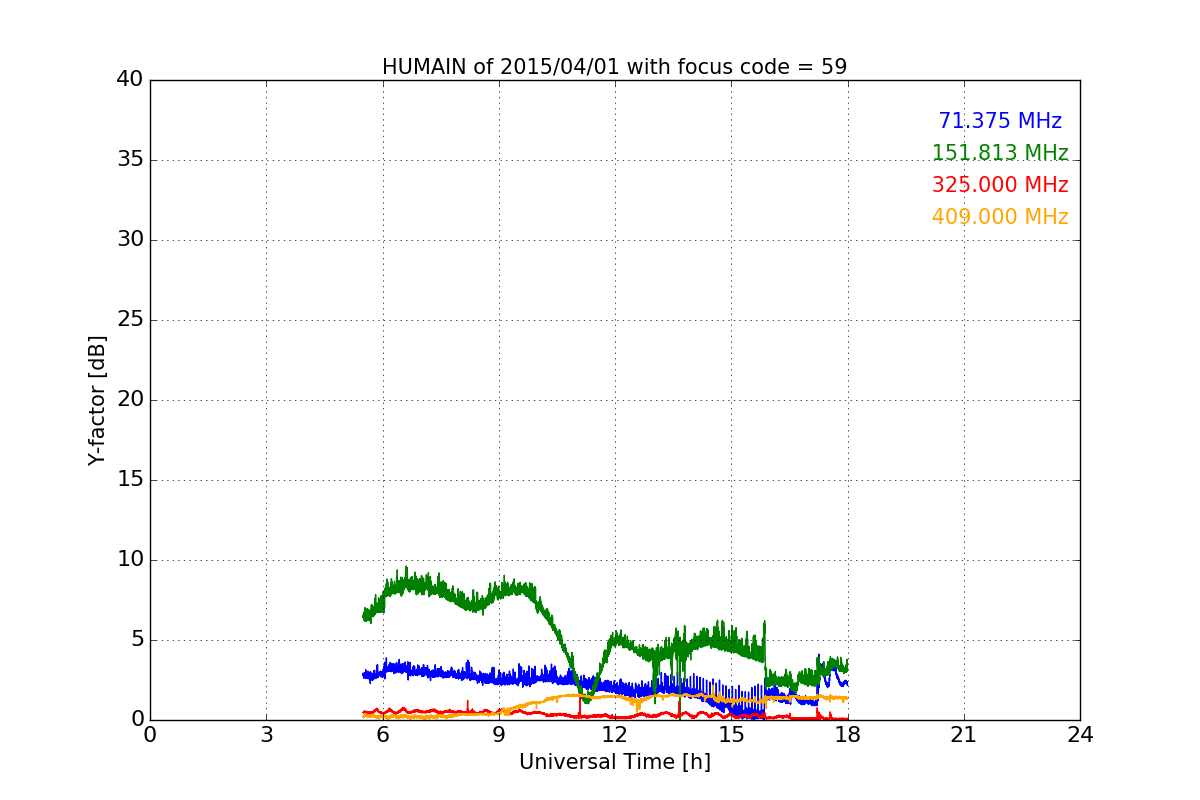Click y-axis tick value 30
1200x800 pixels.
coord(129,240)
